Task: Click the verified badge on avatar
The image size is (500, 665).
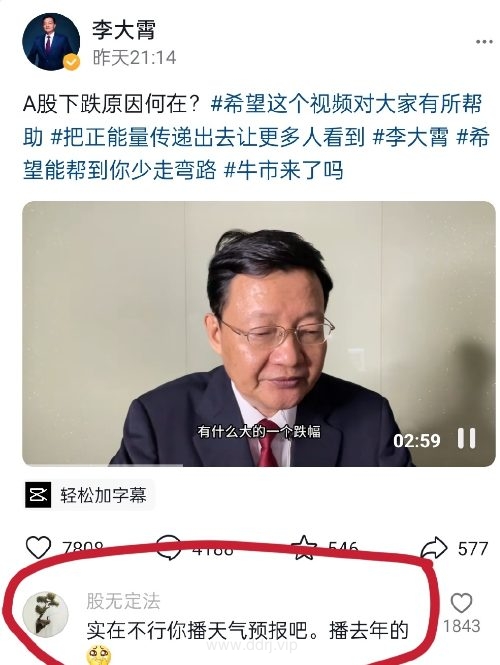Action: tap(72, 62)
